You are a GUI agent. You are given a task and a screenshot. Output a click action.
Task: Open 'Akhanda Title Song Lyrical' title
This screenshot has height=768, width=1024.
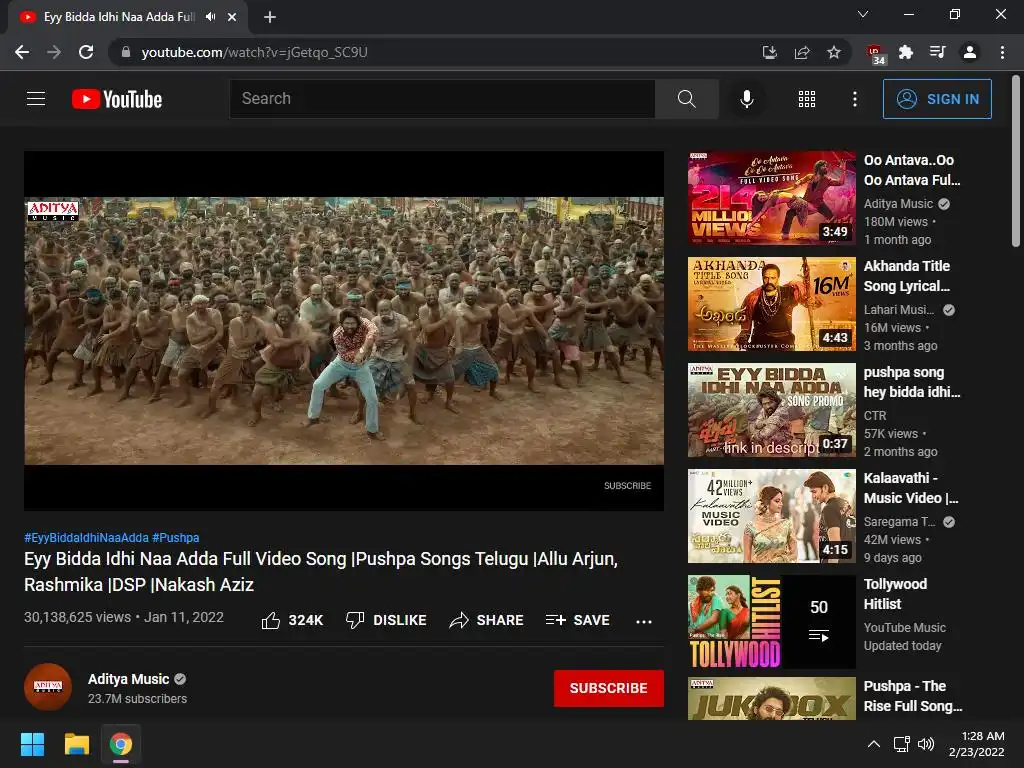point(907,276)
